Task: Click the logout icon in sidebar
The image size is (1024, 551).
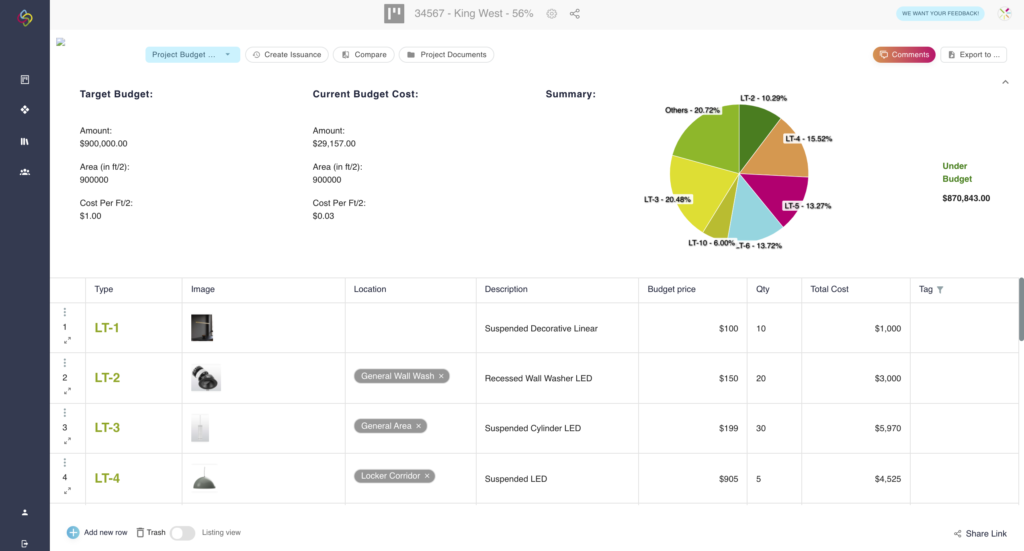Action: [25, 543]
